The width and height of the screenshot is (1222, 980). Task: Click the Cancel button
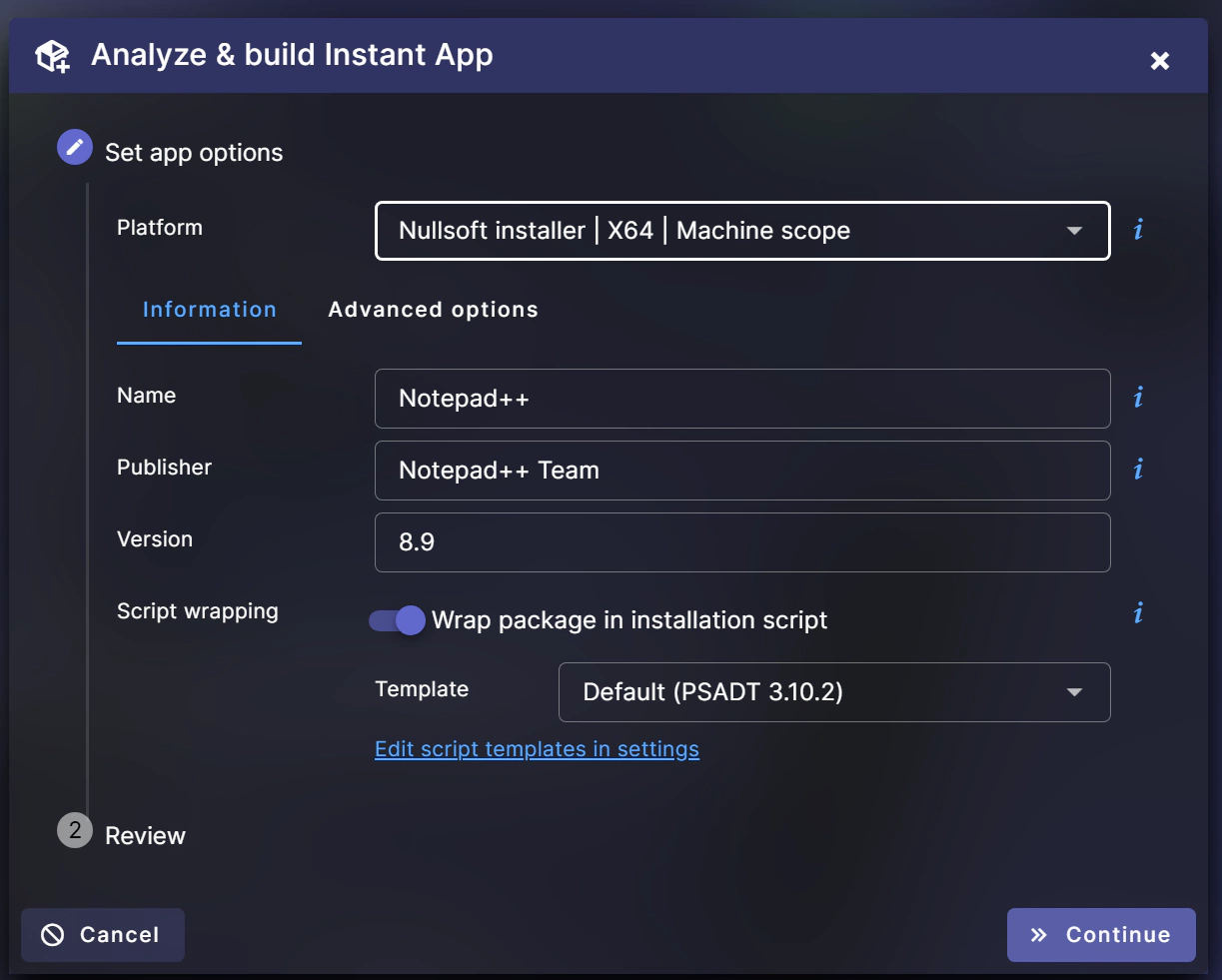[x=103, y=935]
